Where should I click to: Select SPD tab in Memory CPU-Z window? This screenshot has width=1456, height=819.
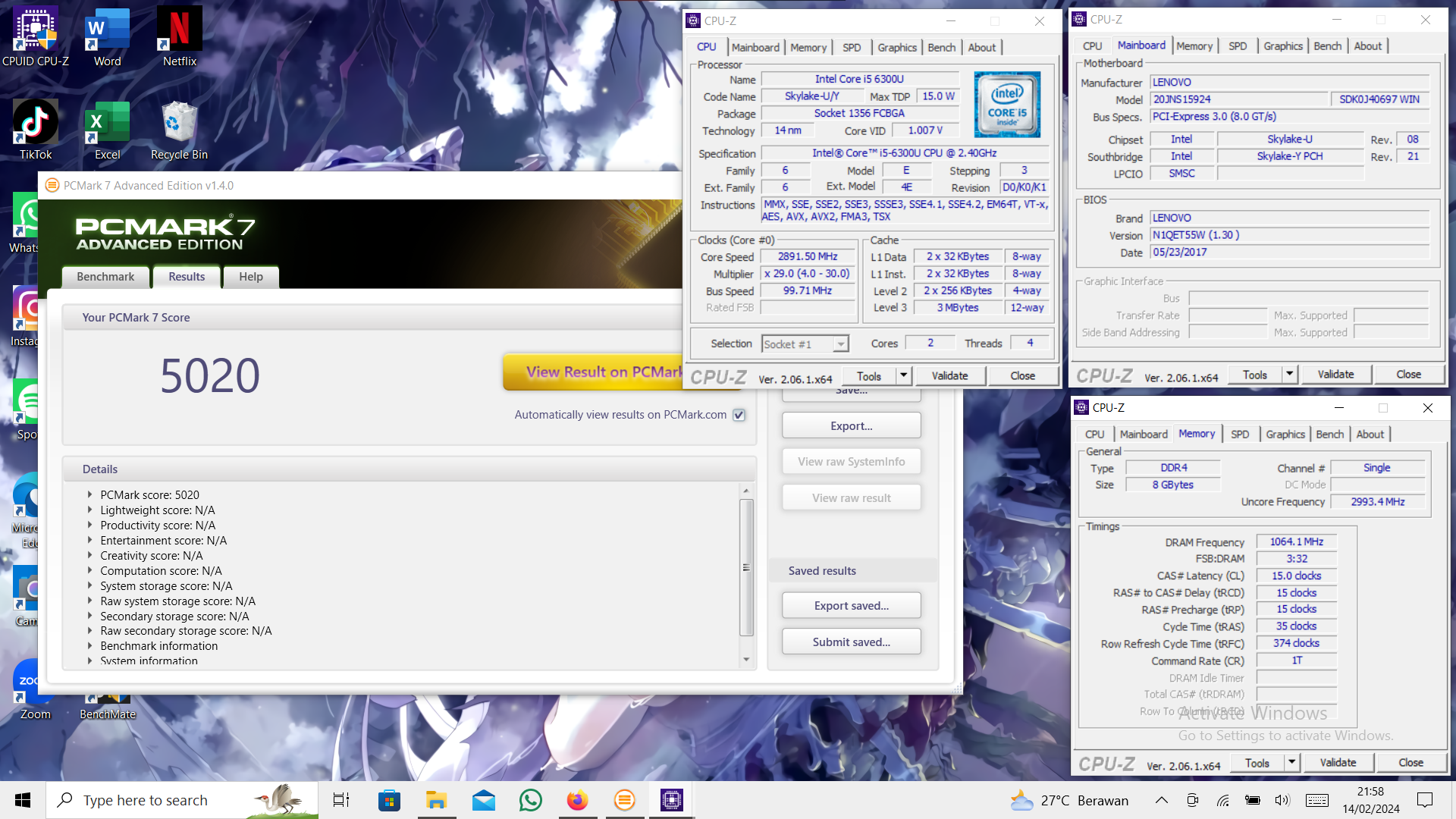pos(1240,434)
